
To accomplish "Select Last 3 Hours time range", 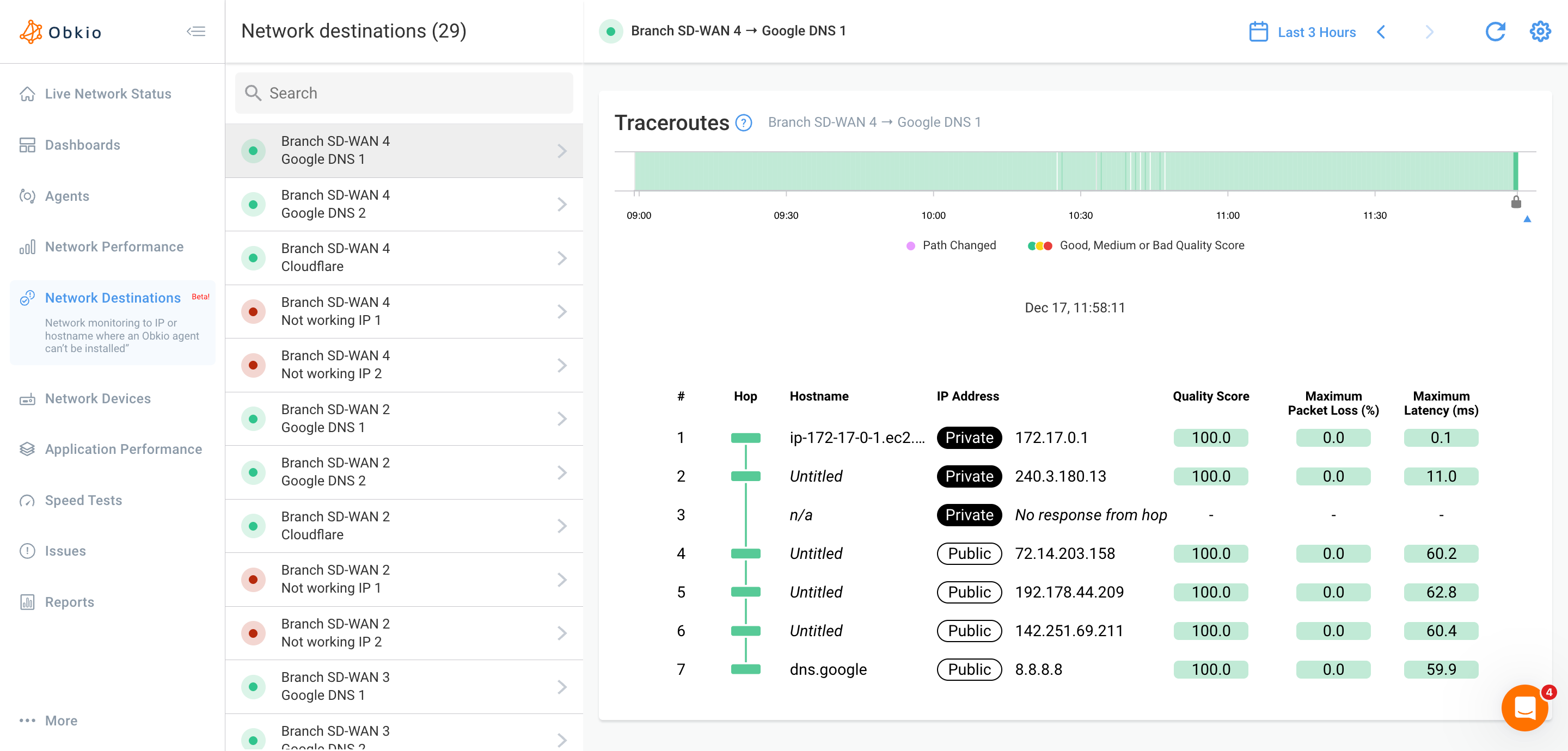I will (1316, 32).
